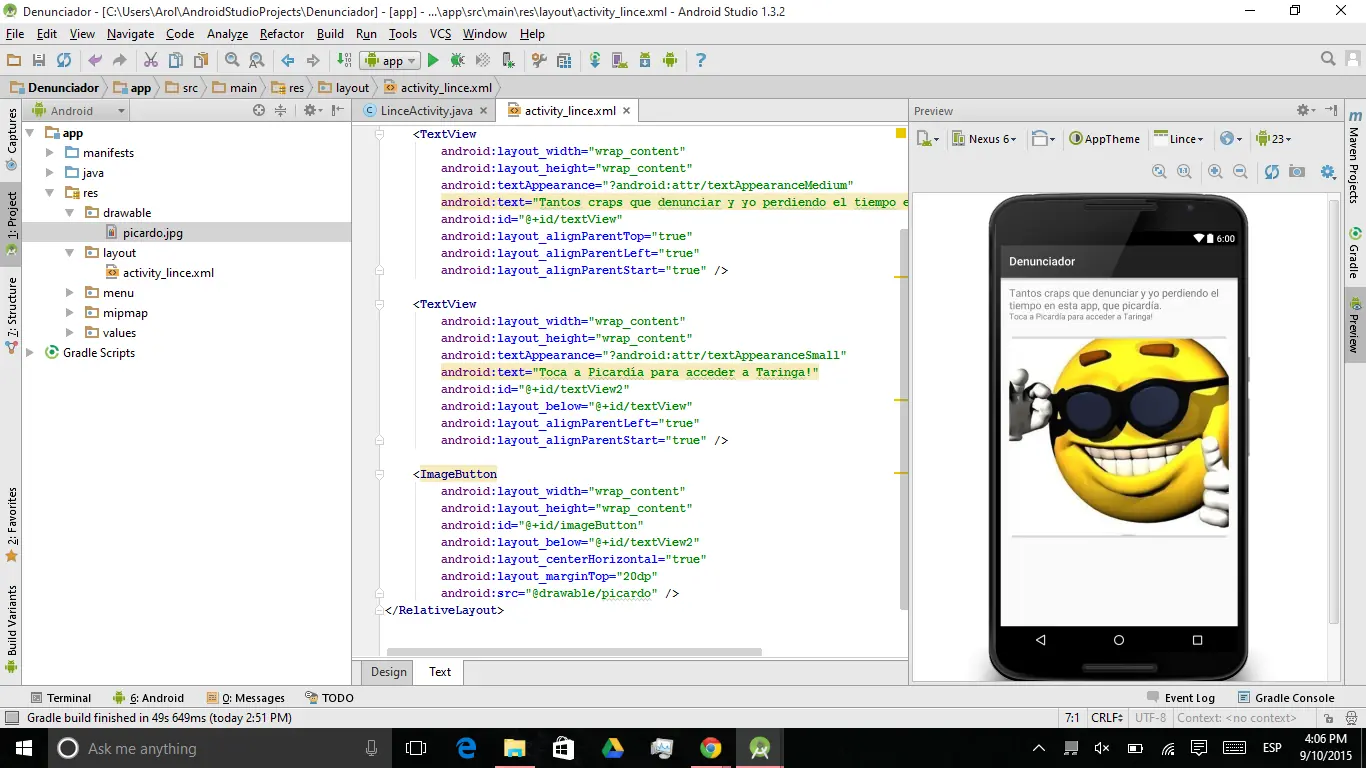
Task: Select picardo.jpg in project tree
Action: 152,233
